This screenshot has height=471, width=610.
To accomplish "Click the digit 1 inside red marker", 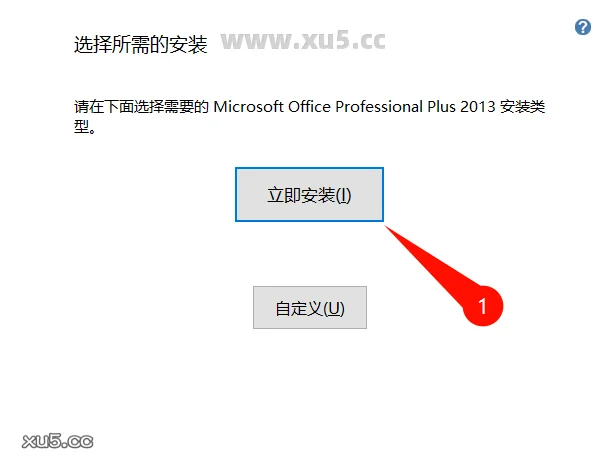I will coord(482,306).
